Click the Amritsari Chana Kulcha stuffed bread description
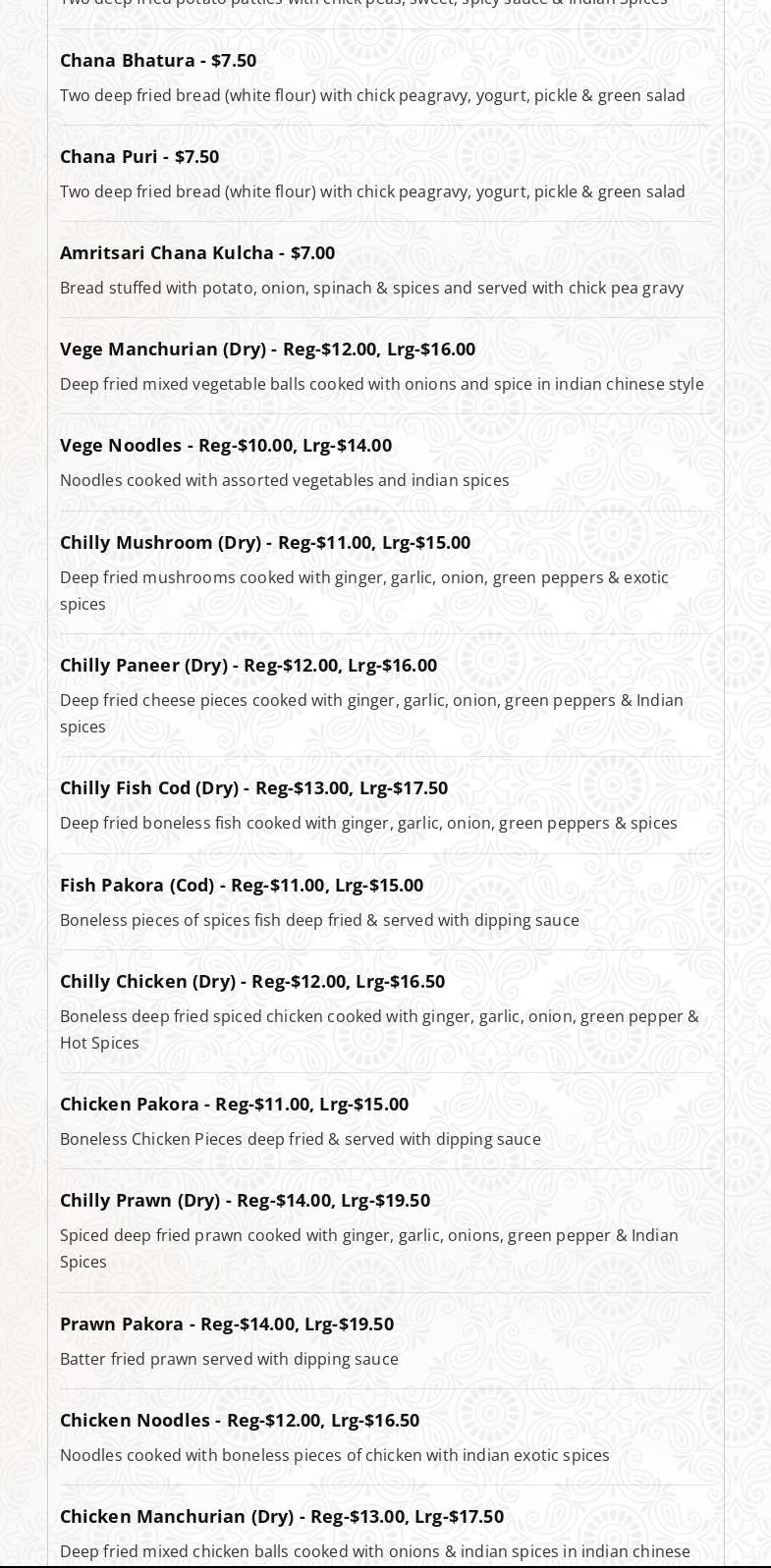Image resolution: width=771 pixels, height=1568 pixels. (x=371, y=288)
